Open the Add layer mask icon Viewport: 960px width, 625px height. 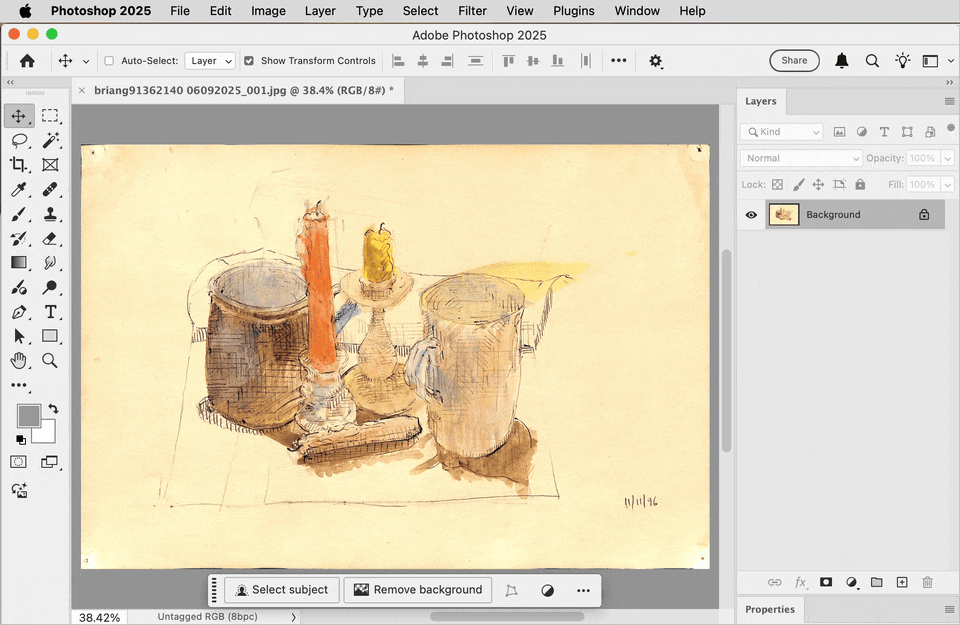[x=826, y=582]
